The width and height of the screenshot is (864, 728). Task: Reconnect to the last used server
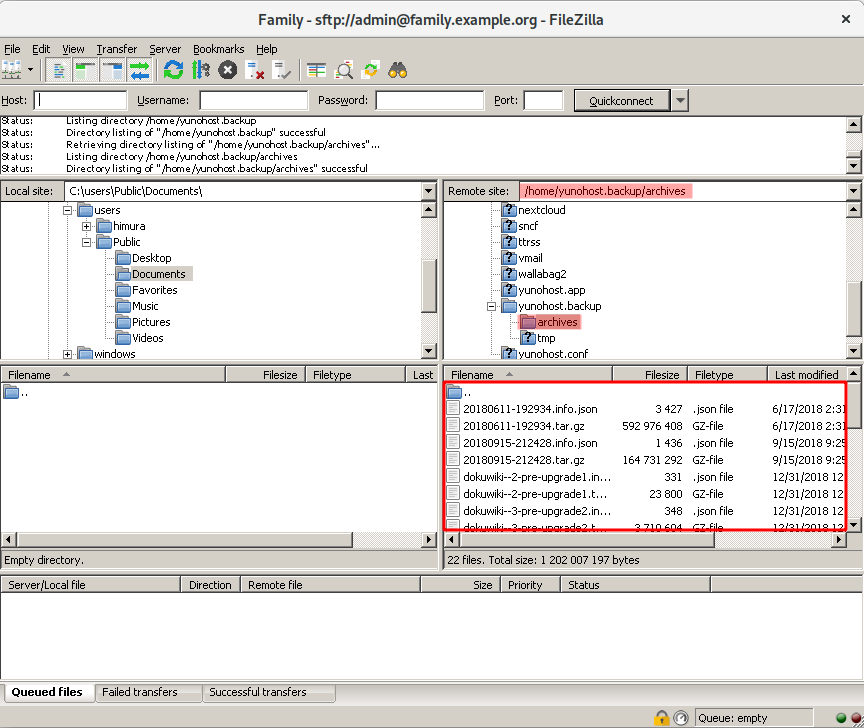click(x=280, y=70)
